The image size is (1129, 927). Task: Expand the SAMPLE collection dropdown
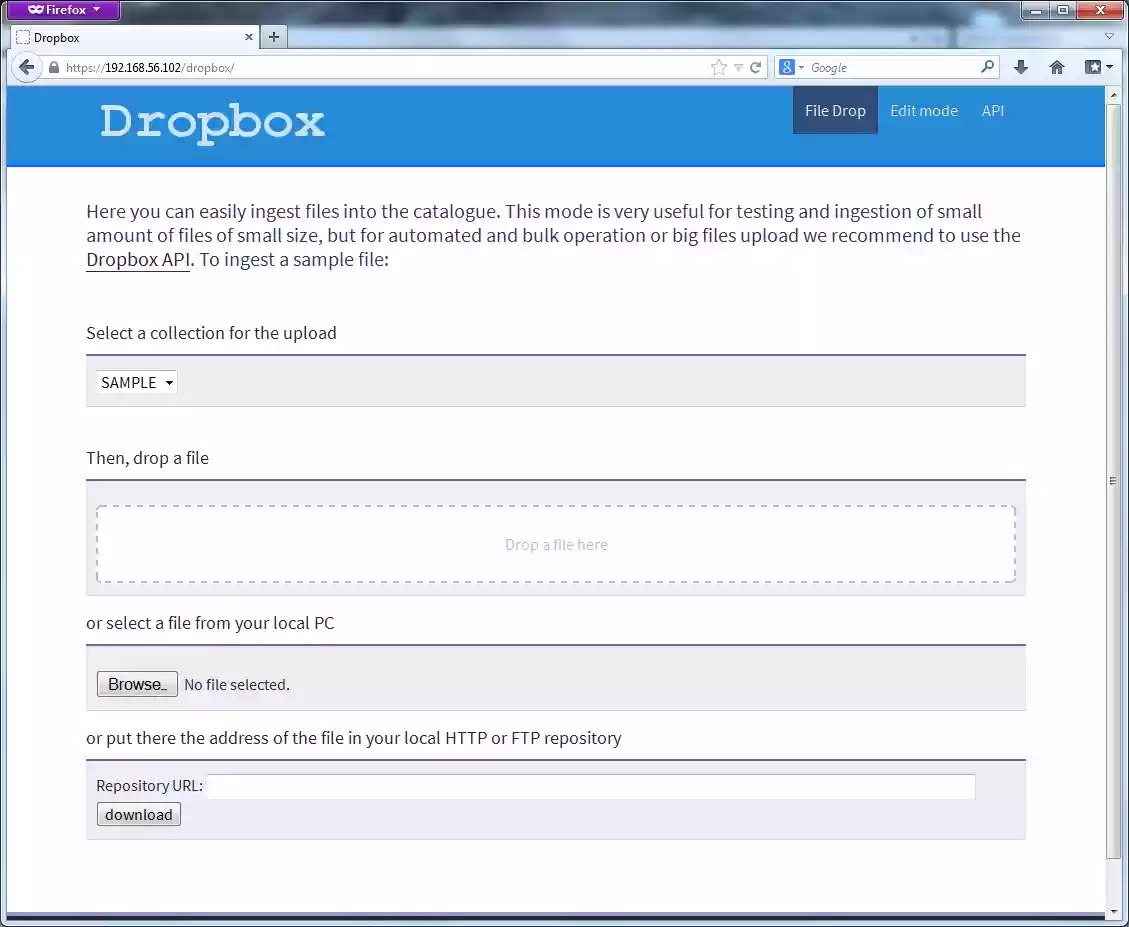(x=137, y=382)
